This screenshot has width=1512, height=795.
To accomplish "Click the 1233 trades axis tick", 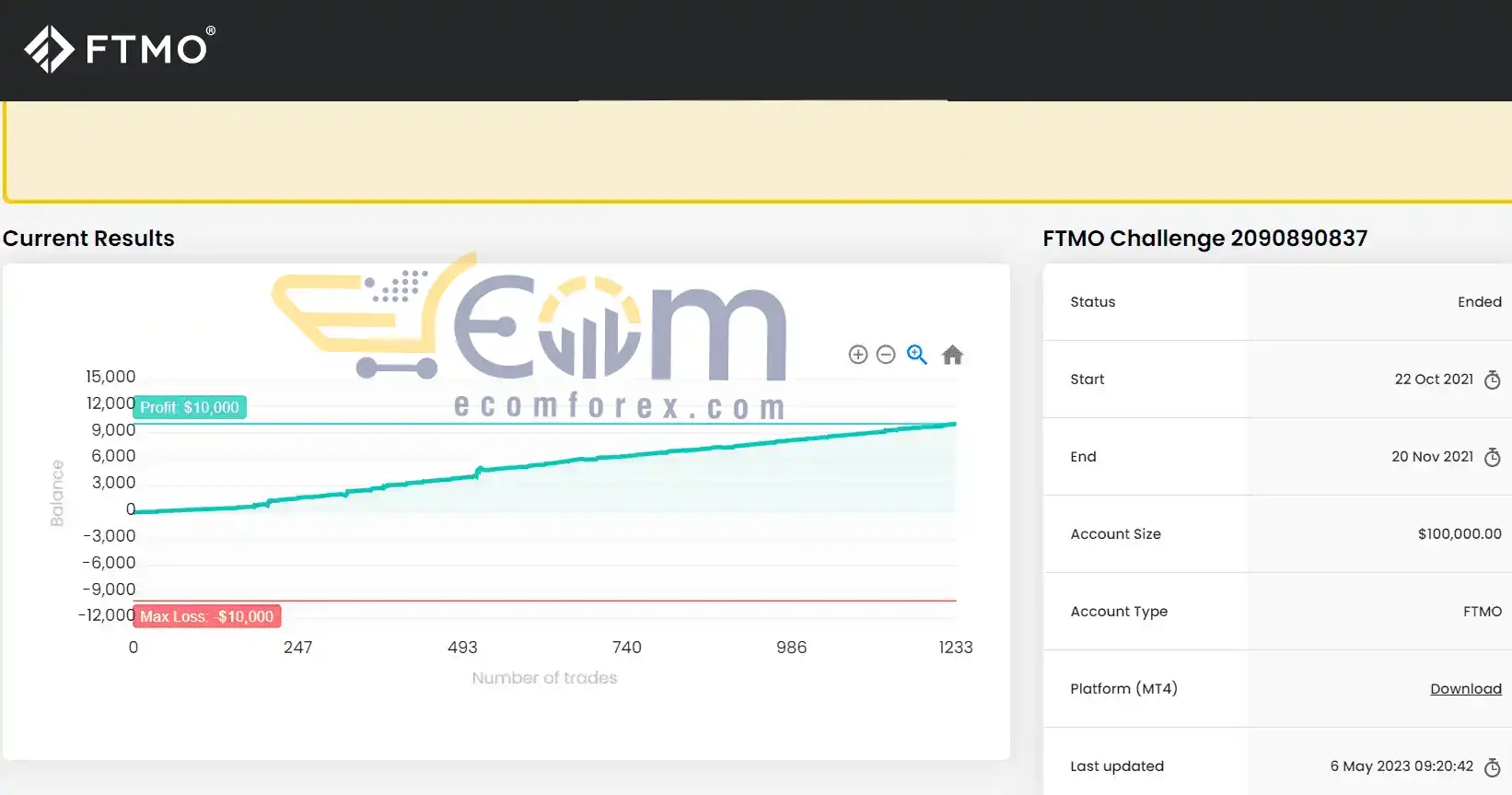I will pos(956,648).
